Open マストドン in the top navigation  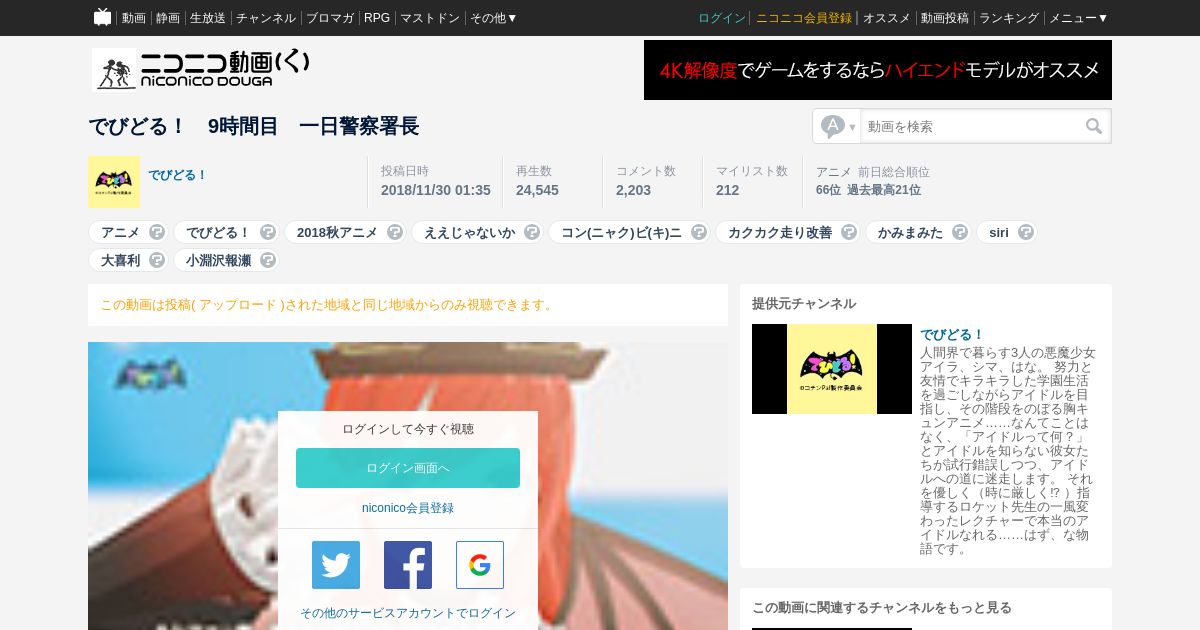[x=430, y=18]
